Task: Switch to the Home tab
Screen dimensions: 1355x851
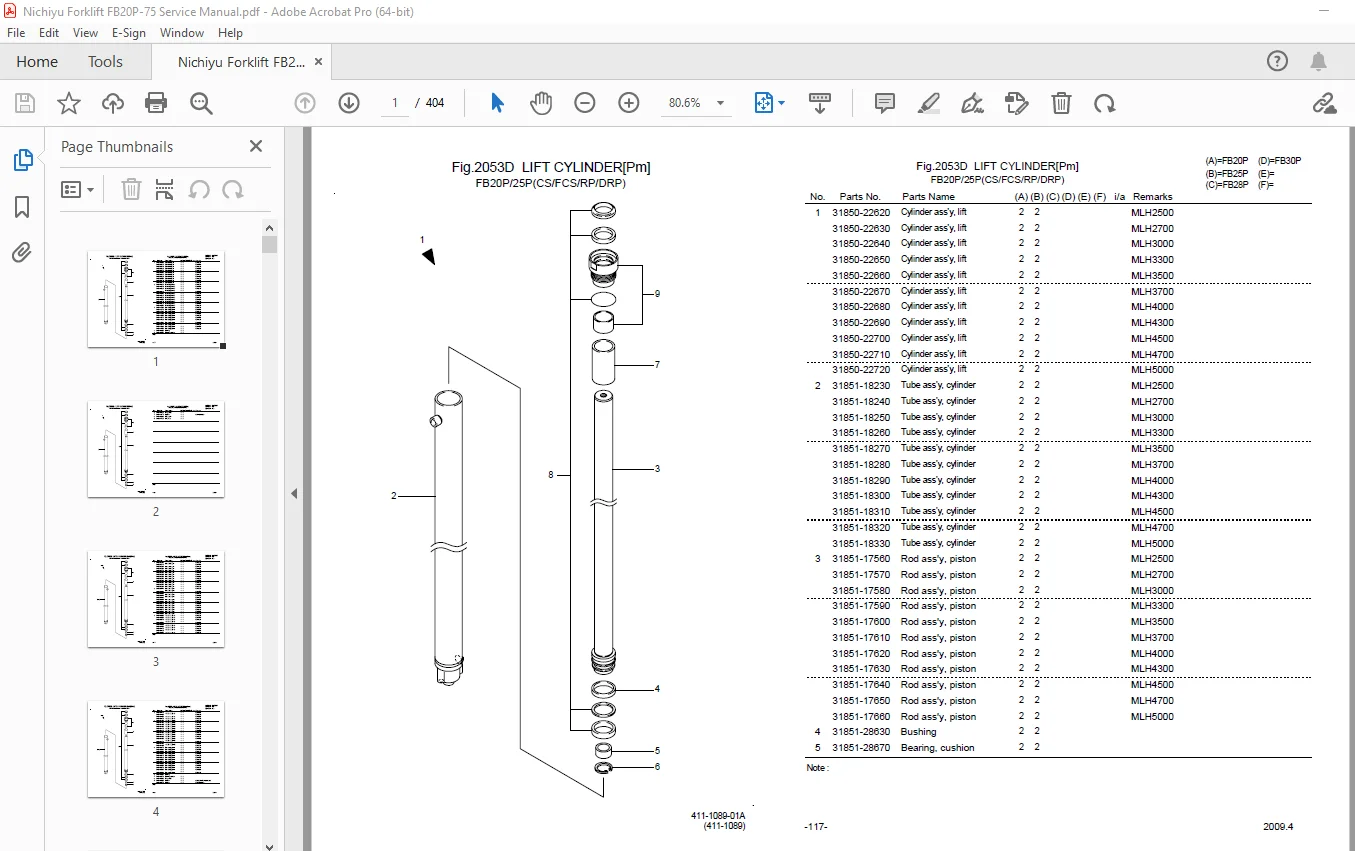Action: (37, 61)
